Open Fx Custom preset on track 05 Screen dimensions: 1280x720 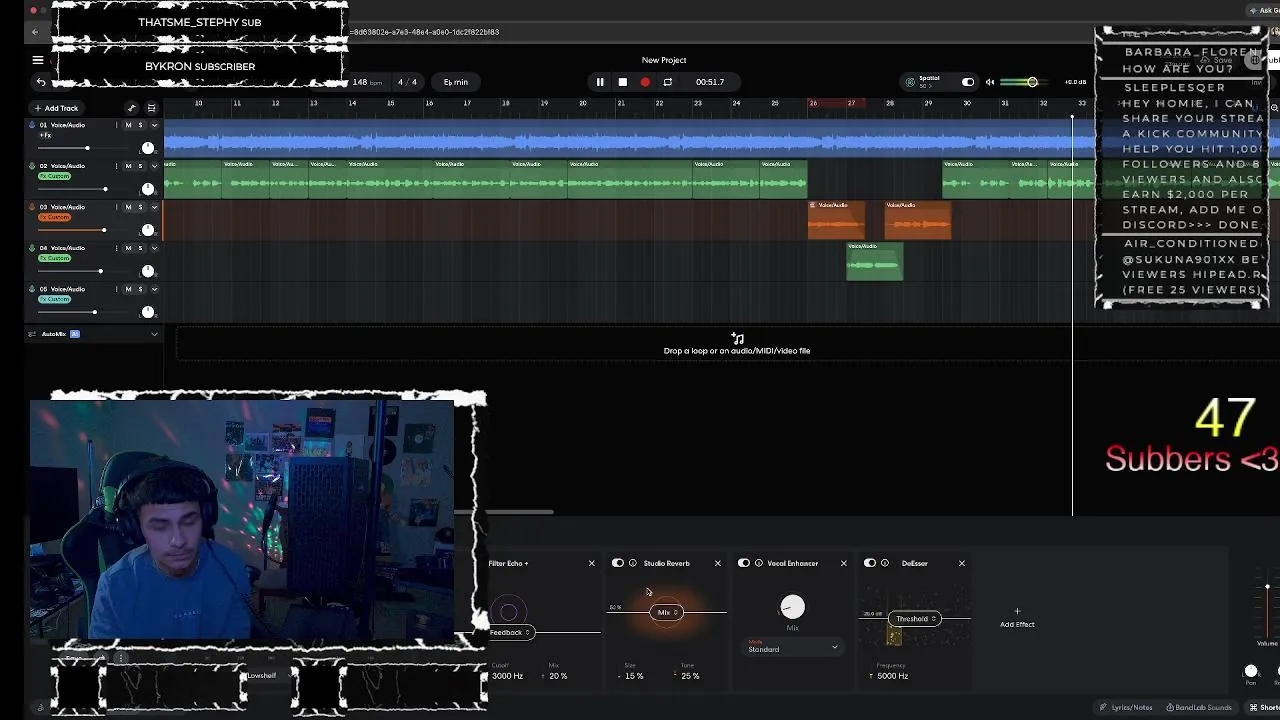click(x=55, y=299)
